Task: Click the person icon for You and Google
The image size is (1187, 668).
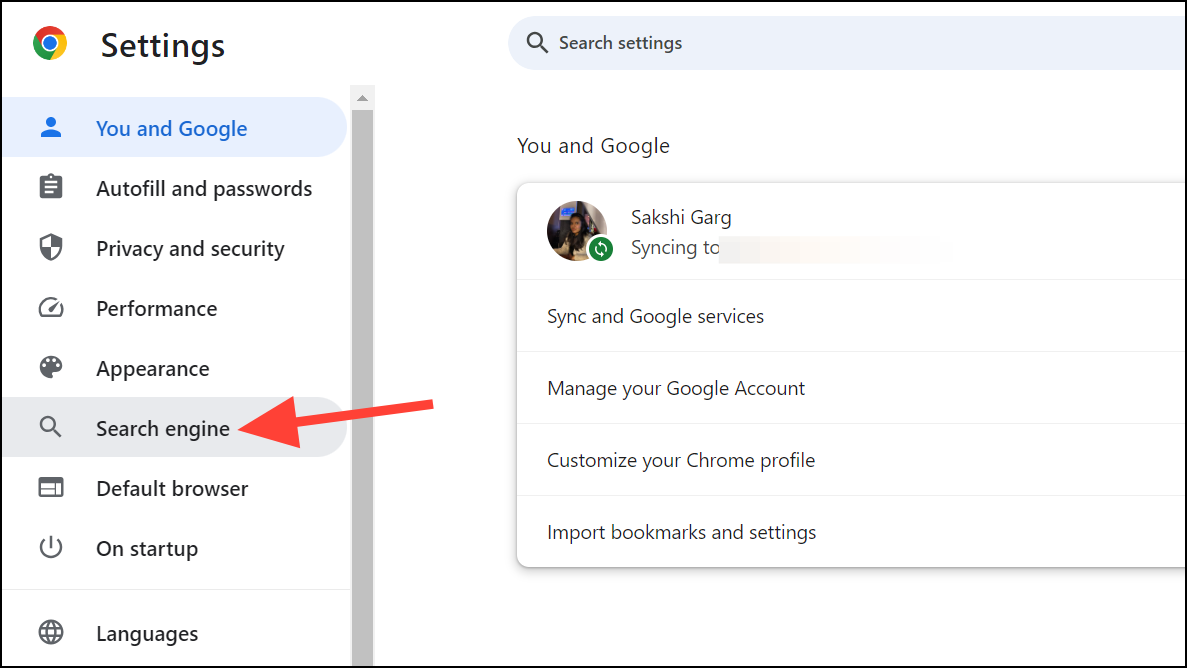Action: click(x=51, y=127)
